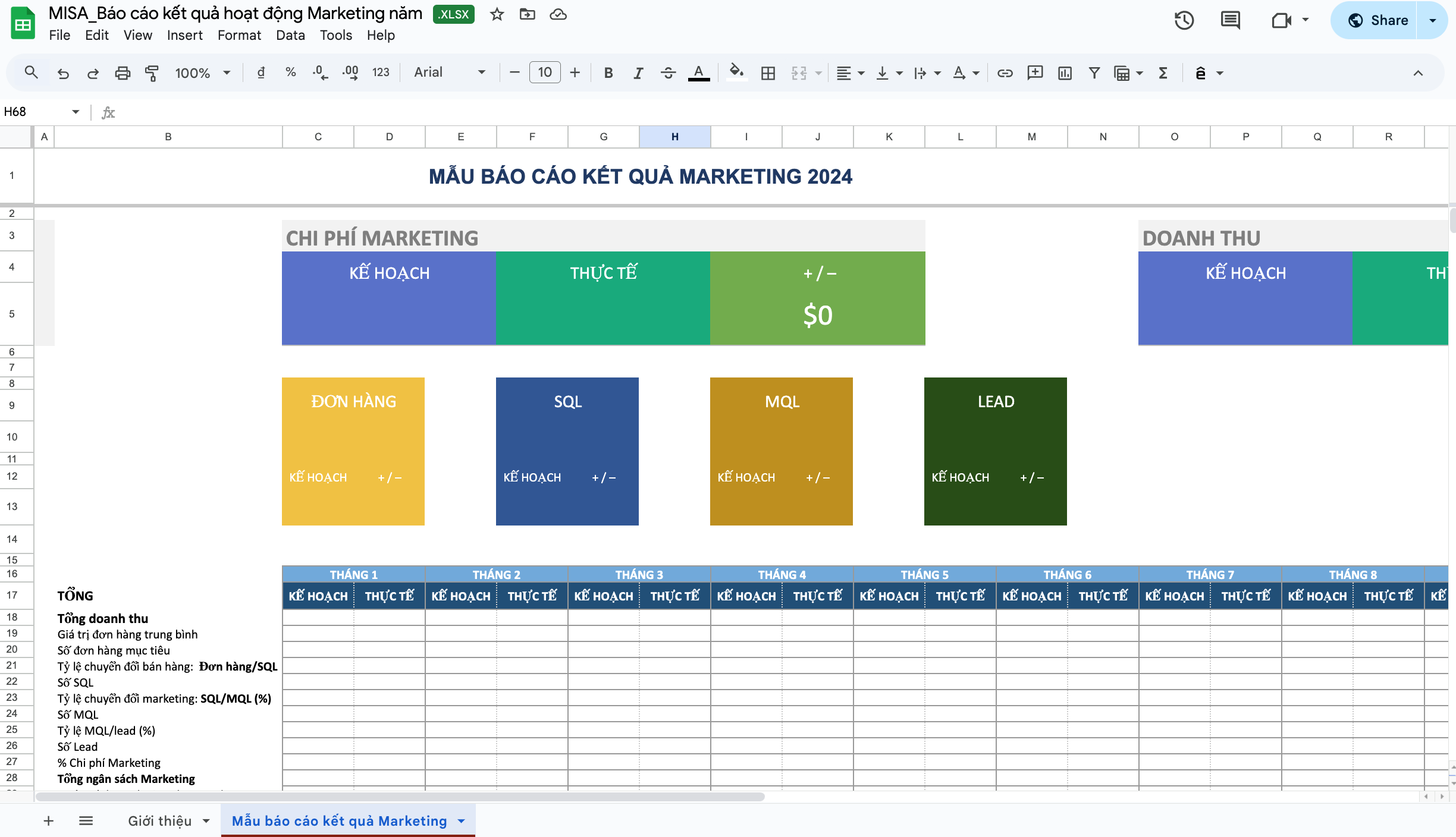
Task: Toggle strikethrough formatting
Action: tap(668, 73)
